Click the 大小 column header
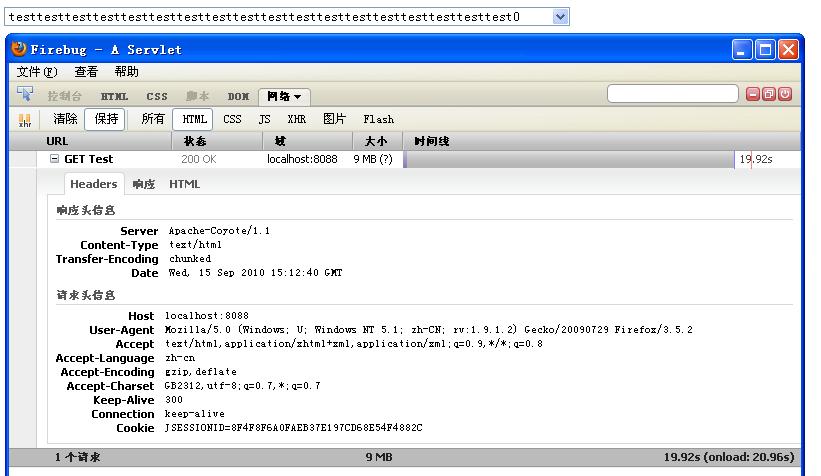The image size is (821, 476). click(378, 141)
